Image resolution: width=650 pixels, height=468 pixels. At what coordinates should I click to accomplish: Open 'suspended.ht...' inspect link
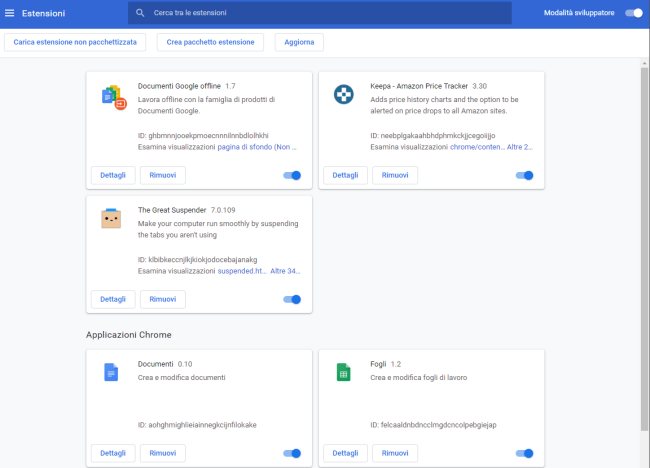(x=242, y=271)
